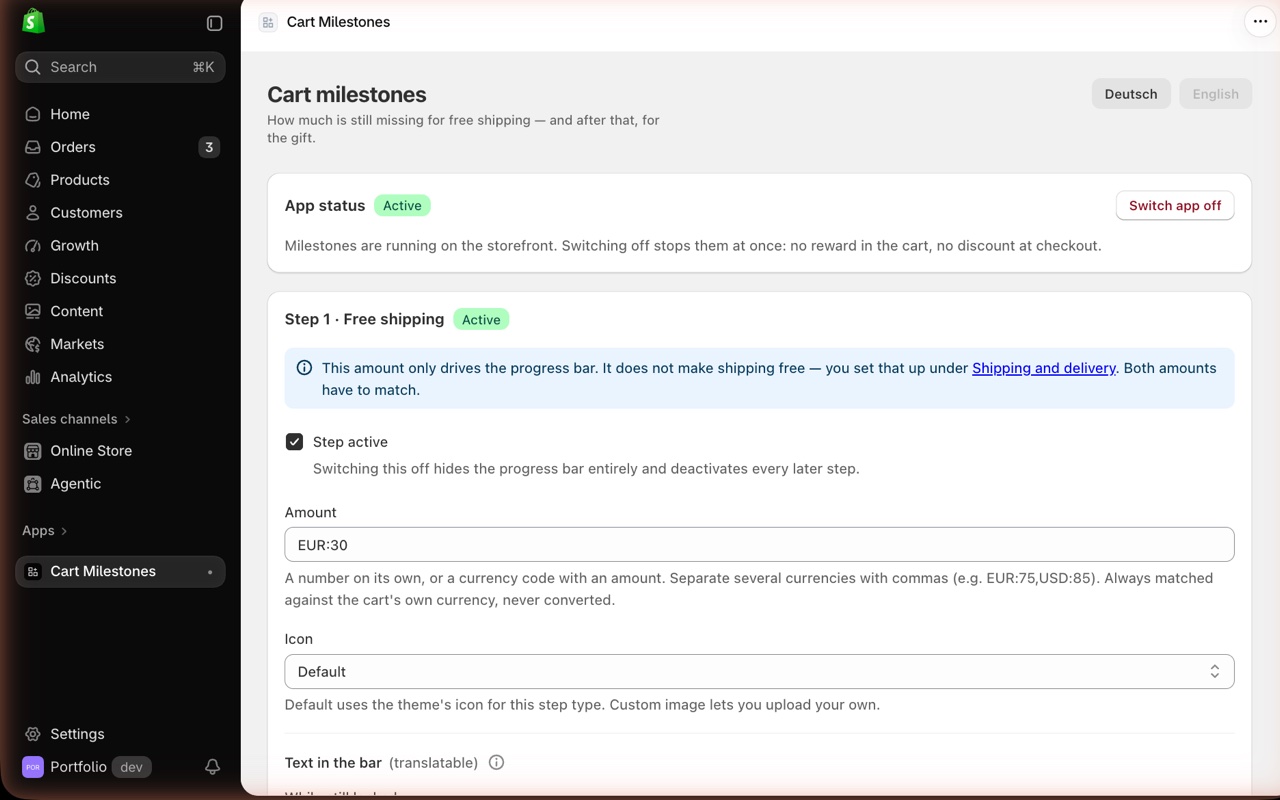Click the Cart Milestones app icon in header

click(268, 22)
